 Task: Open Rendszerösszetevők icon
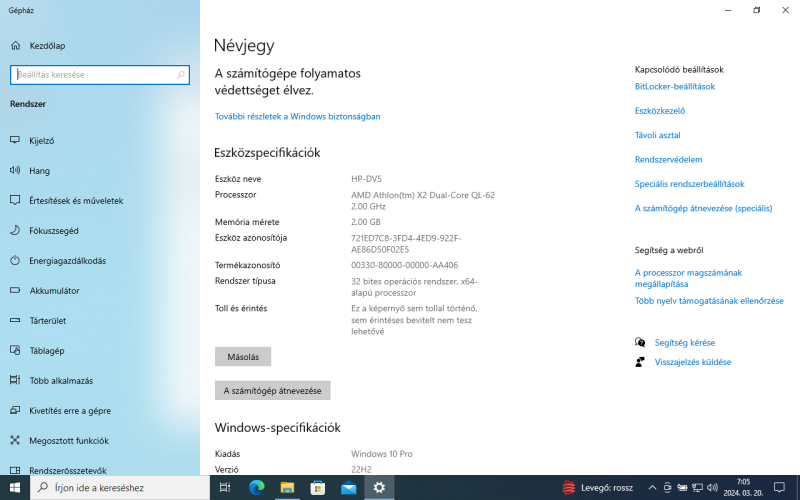[15, 470]
